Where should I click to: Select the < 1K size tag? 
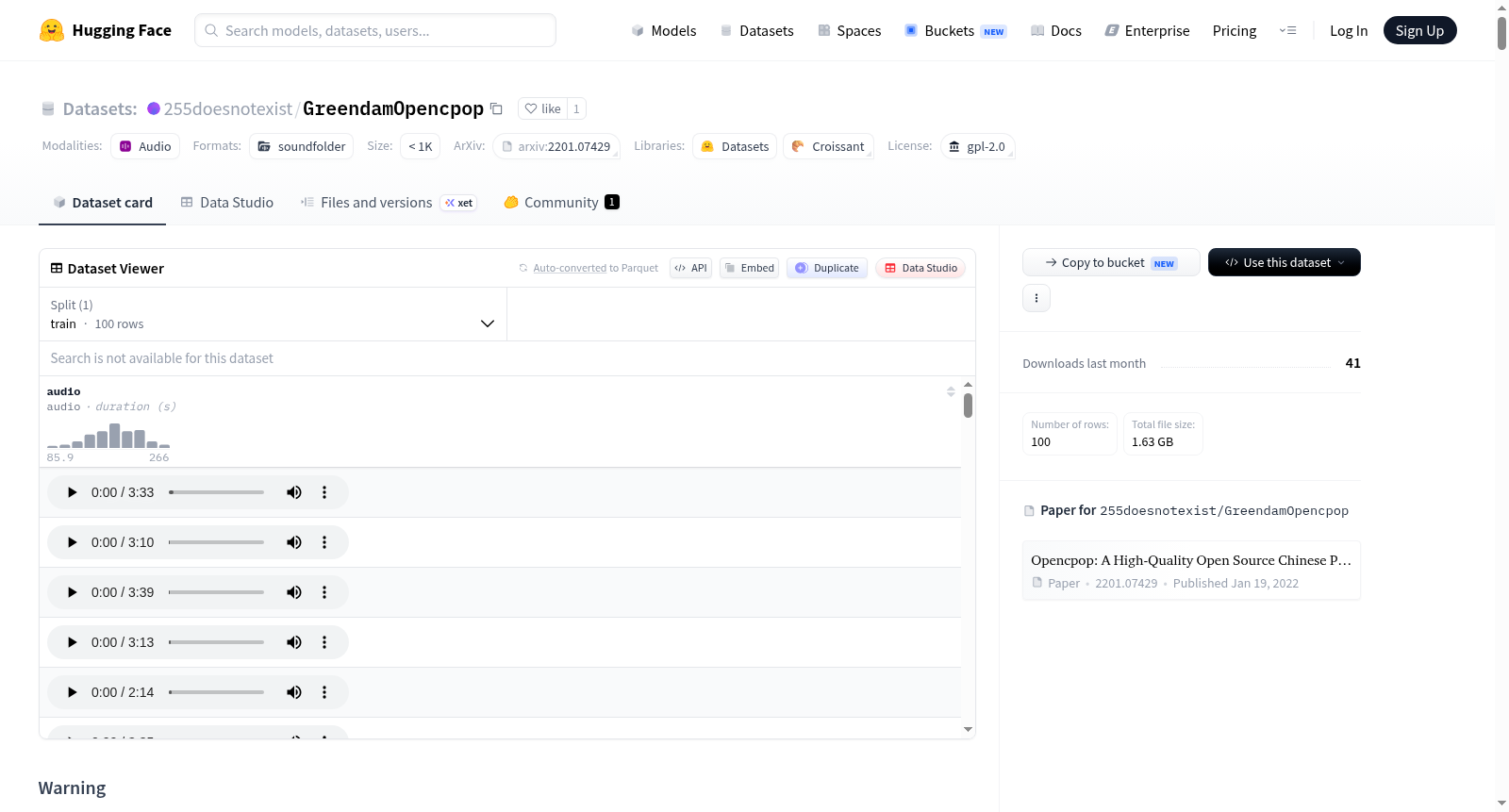pos(421,146)
